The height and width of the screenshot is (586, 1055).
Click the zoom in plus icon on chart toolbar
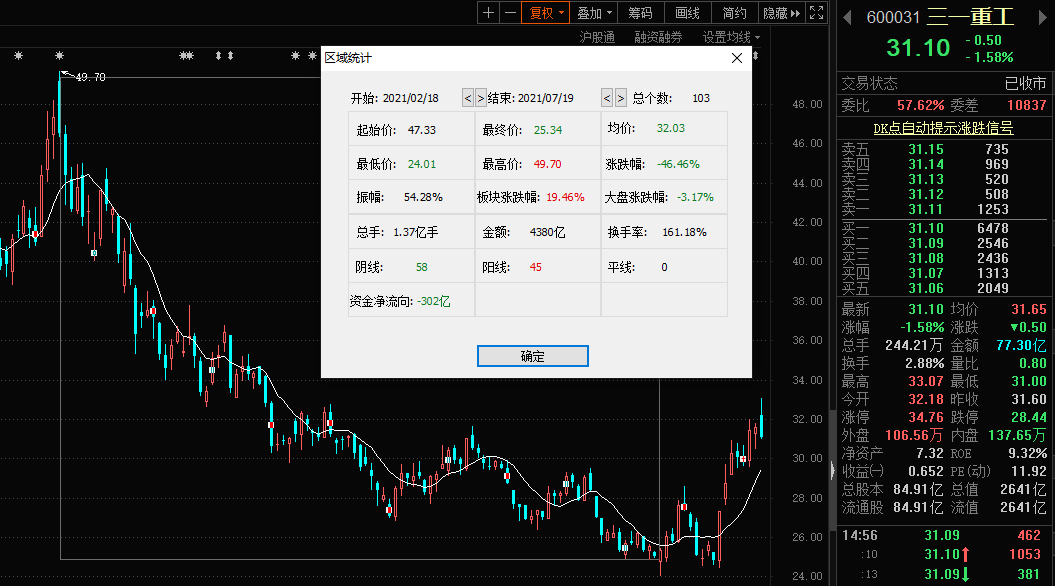tap(489, 12)
